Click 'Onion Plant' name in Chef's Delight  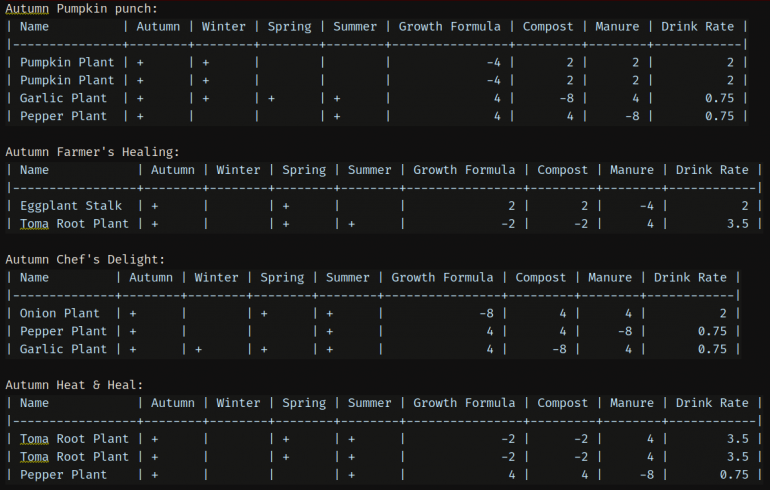[59, 313]
